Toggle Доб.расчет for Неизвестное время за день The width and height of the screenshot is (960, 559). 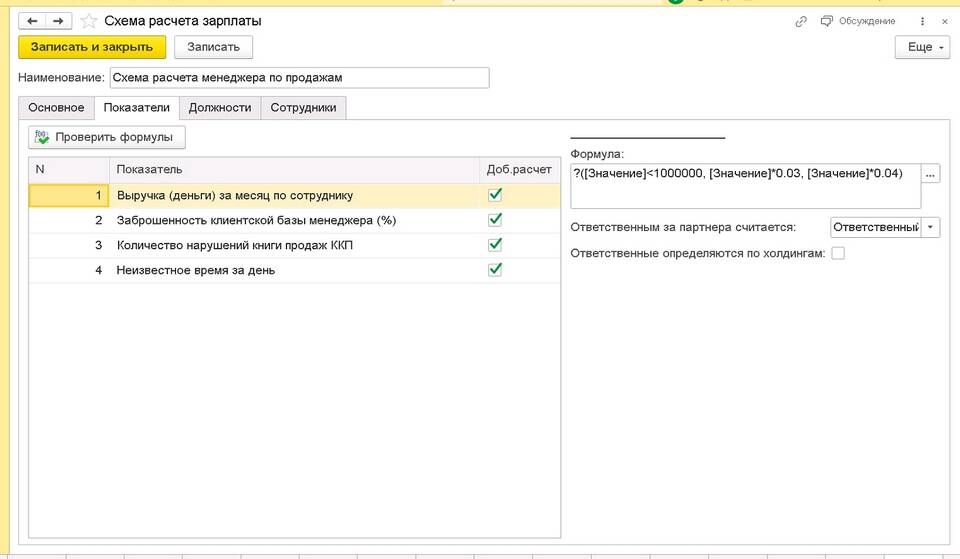pyautogui.click(x=495, y=270)
